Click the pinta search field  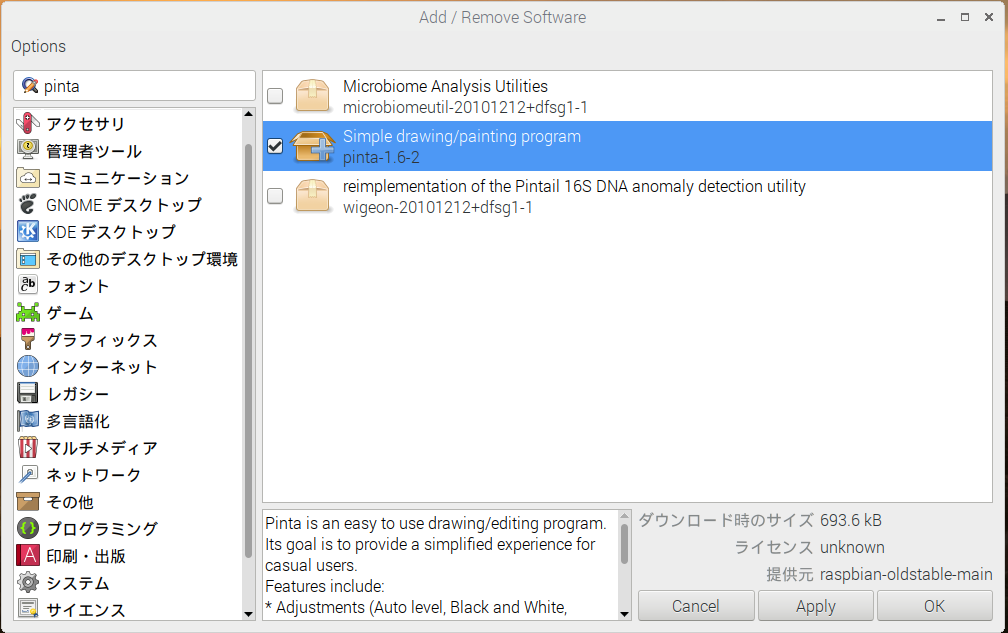click(x=134, y=86)
